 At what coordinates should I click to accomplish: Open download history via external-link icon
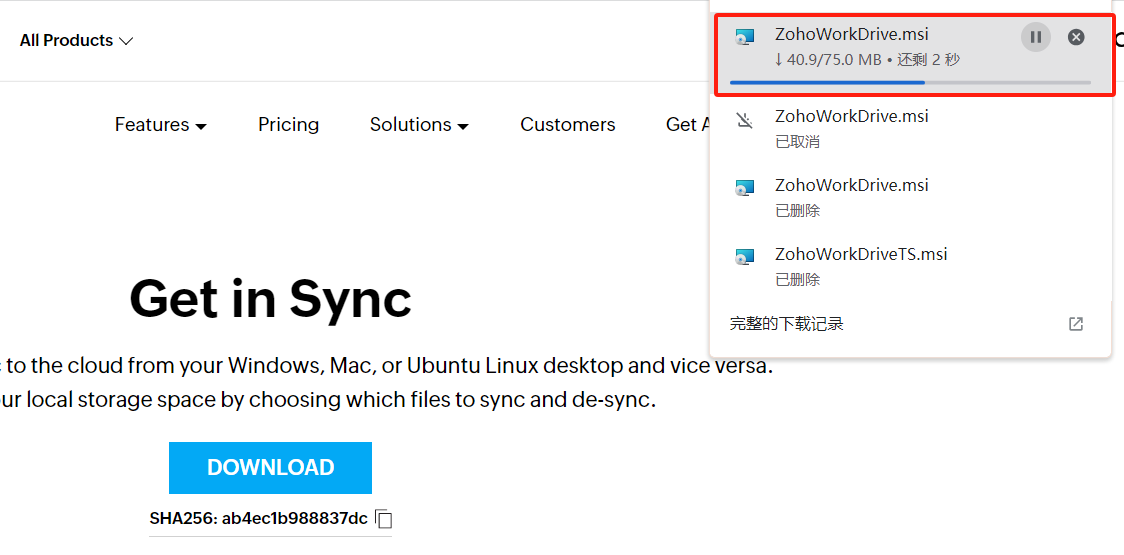click(x=1076, y=324)
